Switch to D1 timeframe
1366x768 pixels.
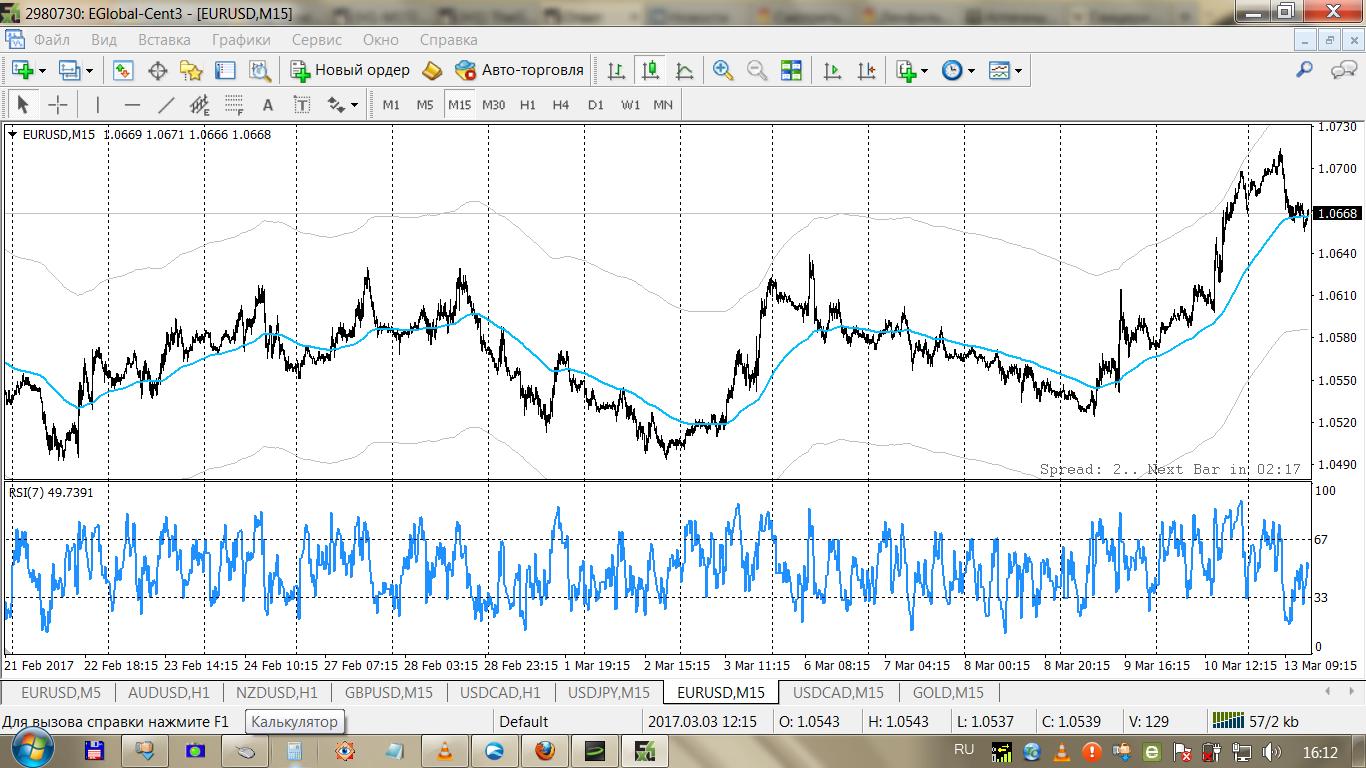coord(595,104)
